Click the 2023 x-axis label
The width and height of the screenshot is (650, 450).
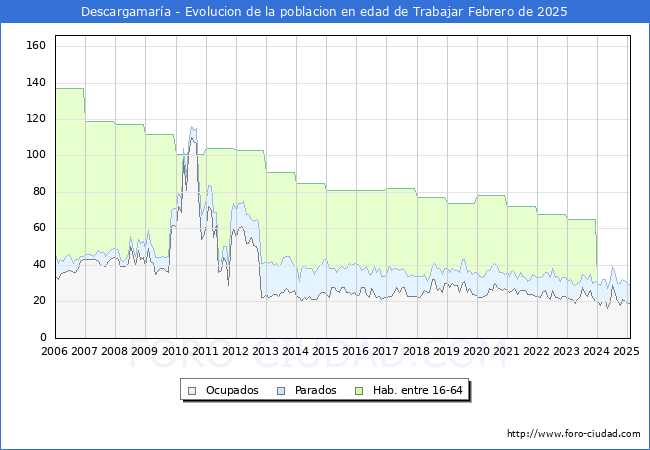pyautogui.click(x=567, y=351)
